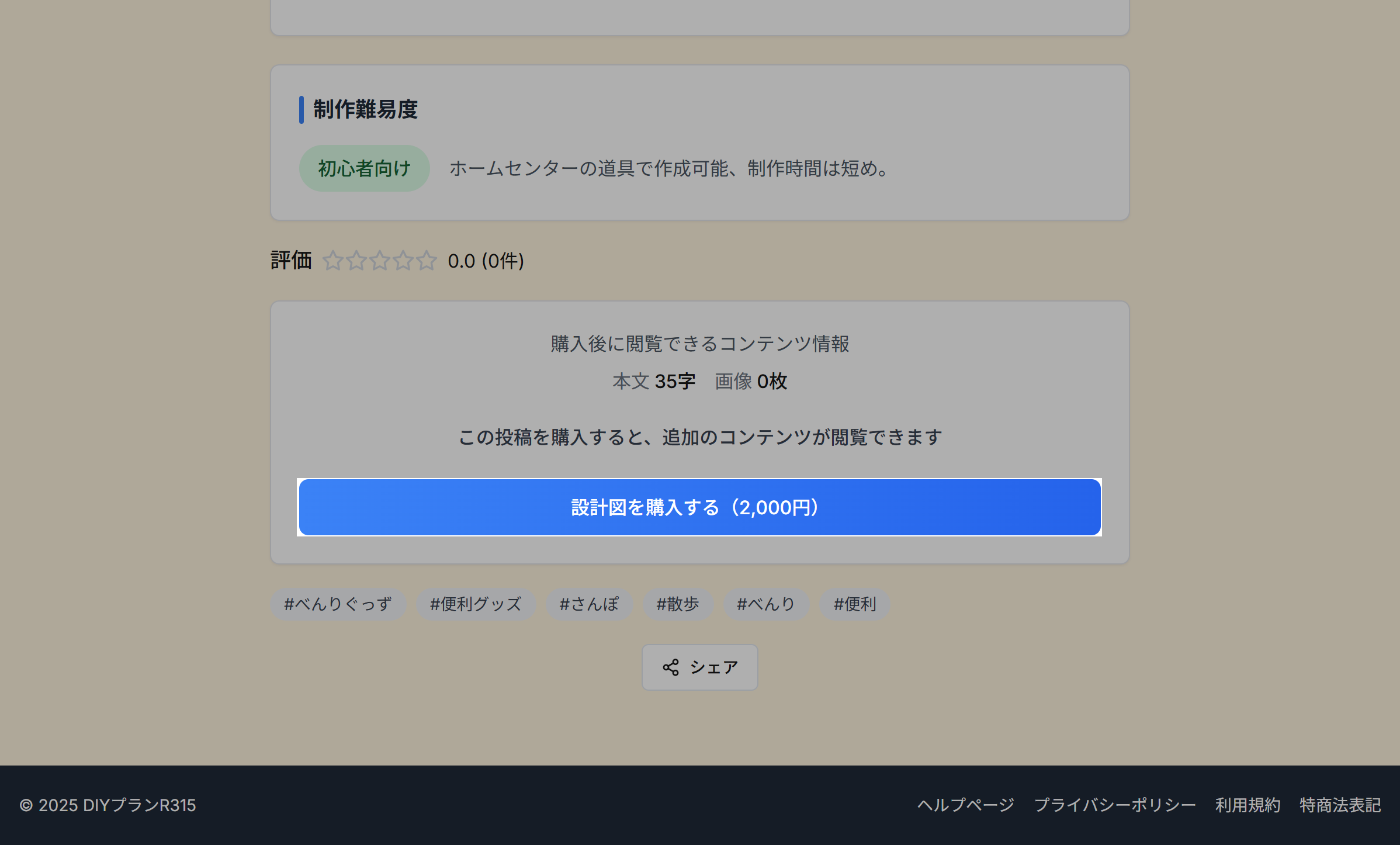Open the #べんり tag
This screenshot has height=845, width=1400.
click(766, 604)
